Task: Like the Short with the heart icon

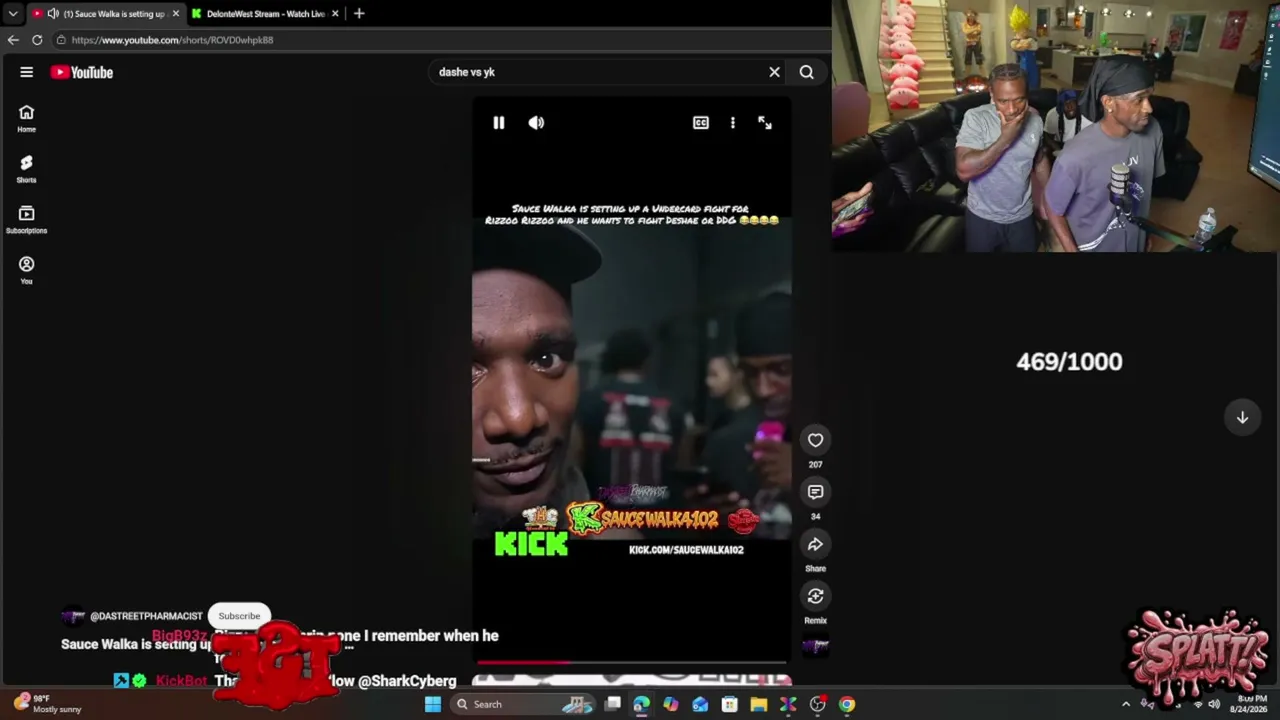Action: tap(816, 440)
